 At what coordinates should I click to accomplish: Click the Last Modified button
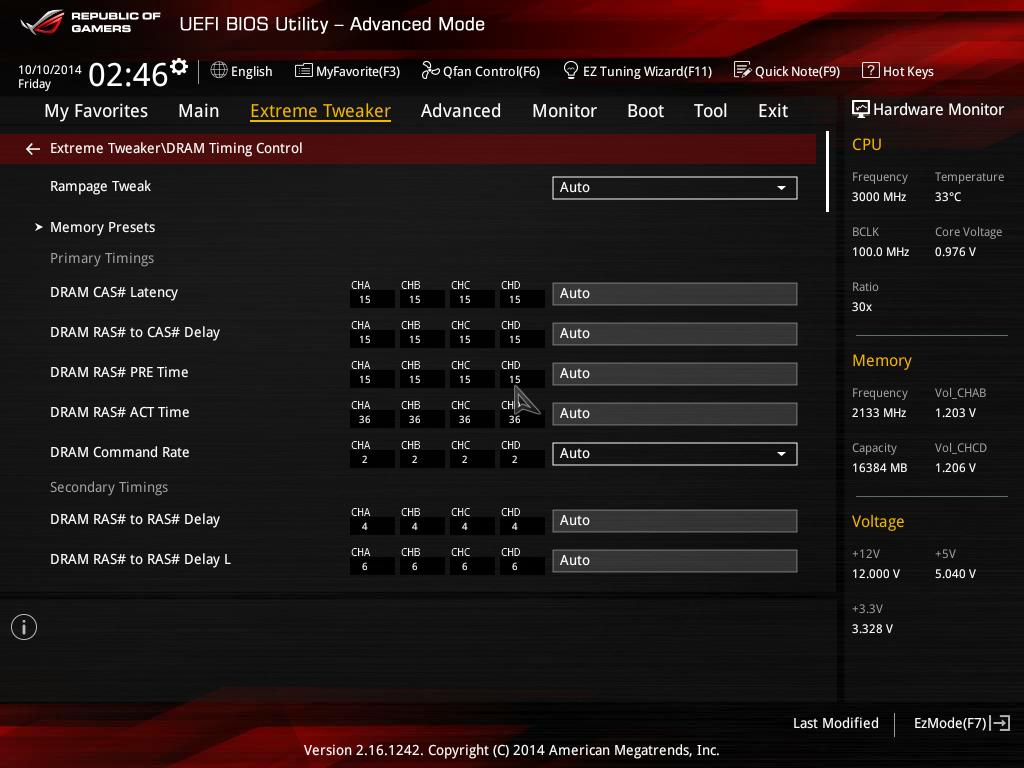[x=835, y=723]
